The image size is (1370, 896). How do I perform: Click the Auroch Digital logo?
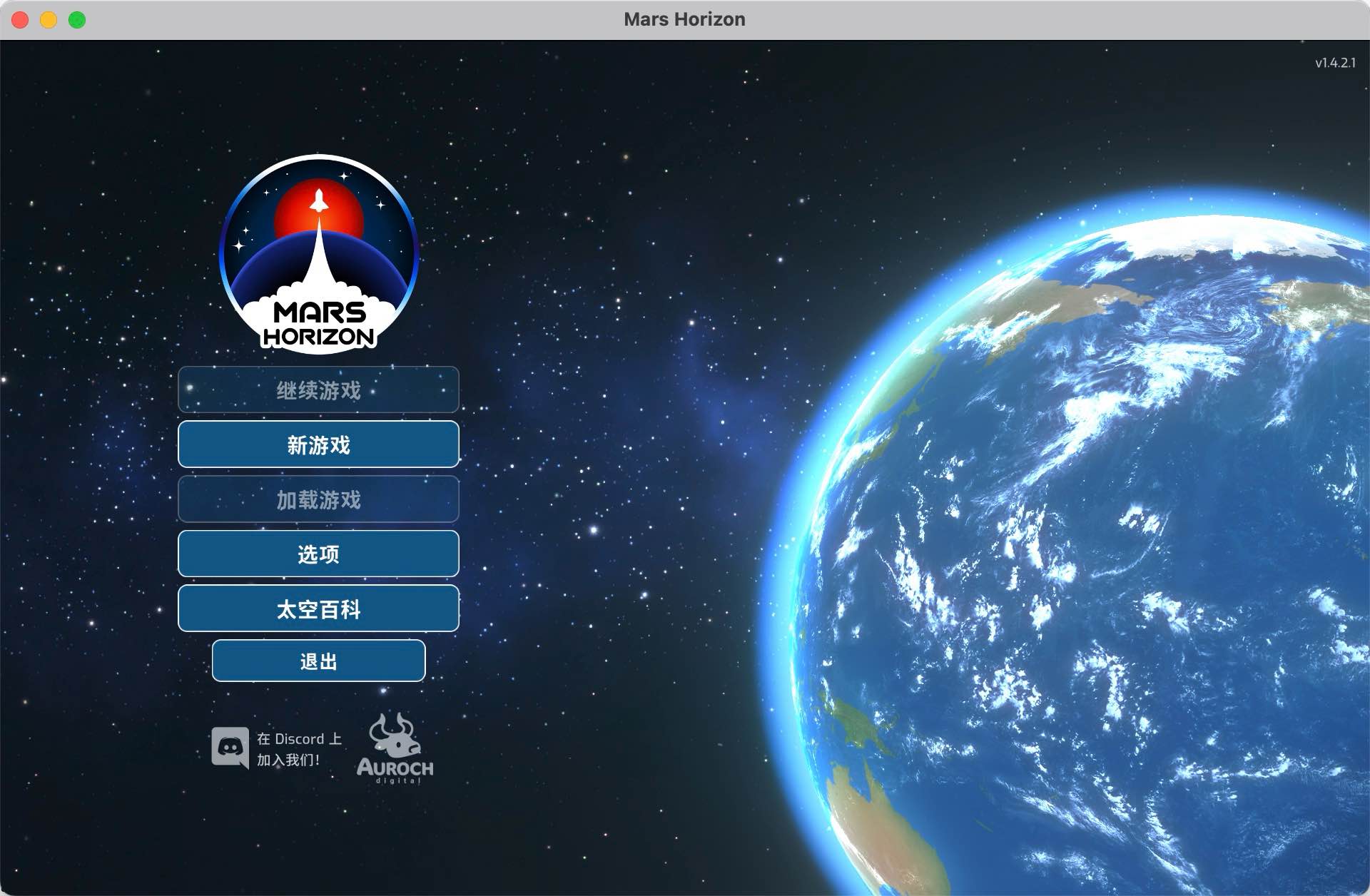(395, 748)
